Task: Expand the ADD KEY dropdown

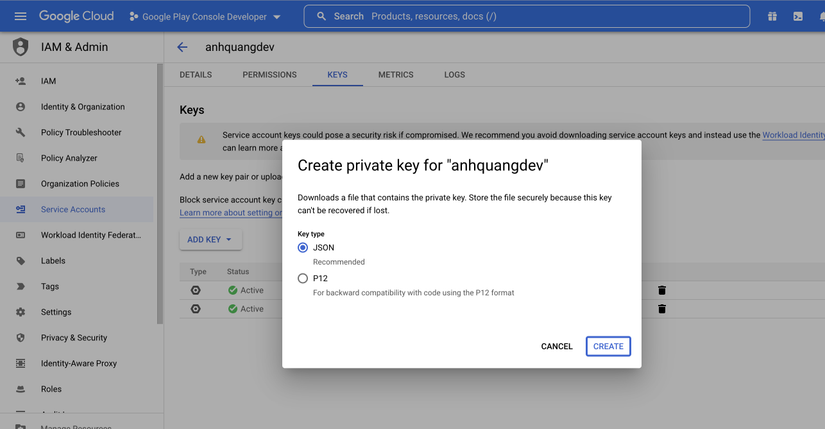Action: tap(210, 240)
